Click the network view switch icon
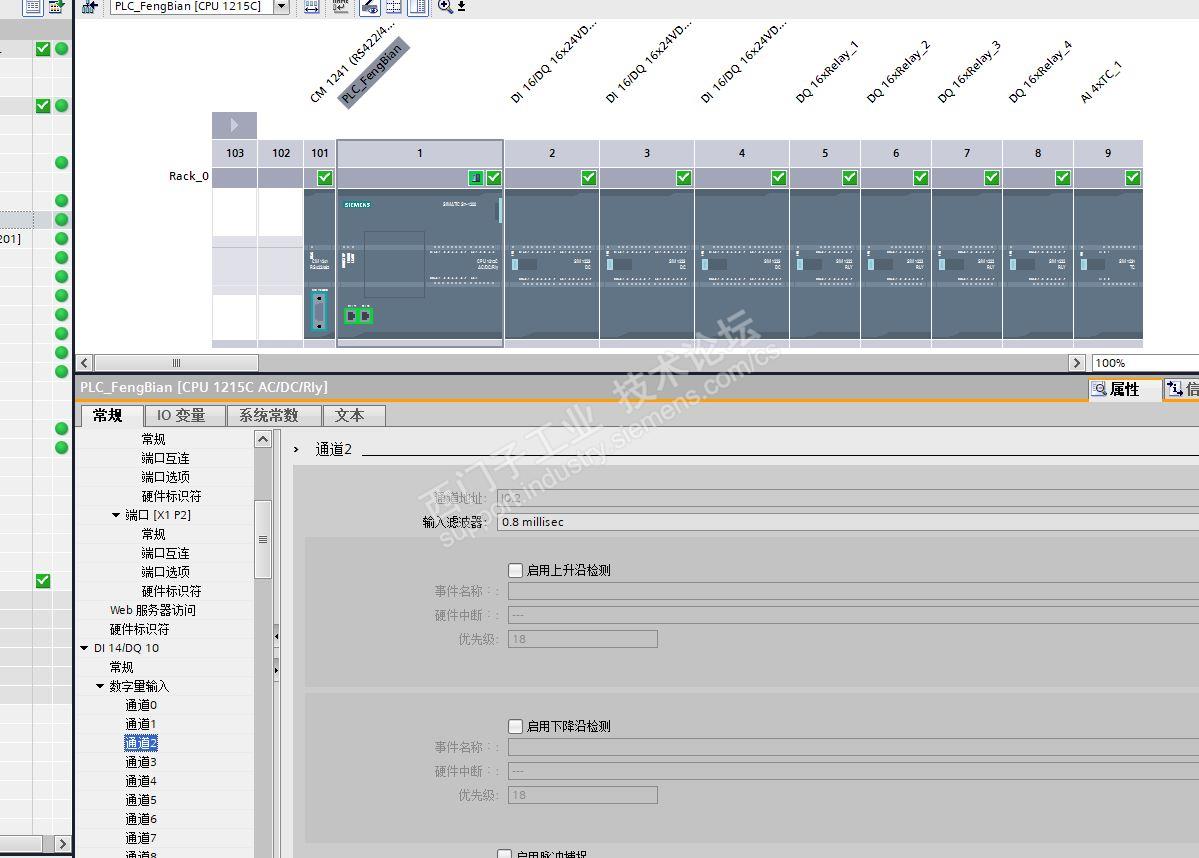This screenshot has height=858, width=1199. coord(90,7)
